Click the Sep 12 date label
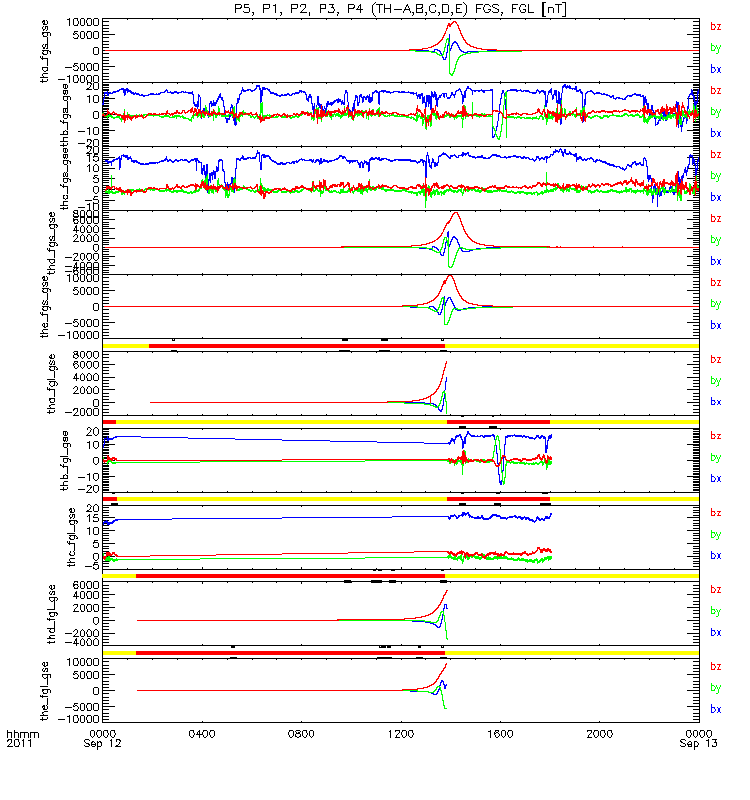The height and width of the screenshot is (800, 750). [x=103, y=743]
